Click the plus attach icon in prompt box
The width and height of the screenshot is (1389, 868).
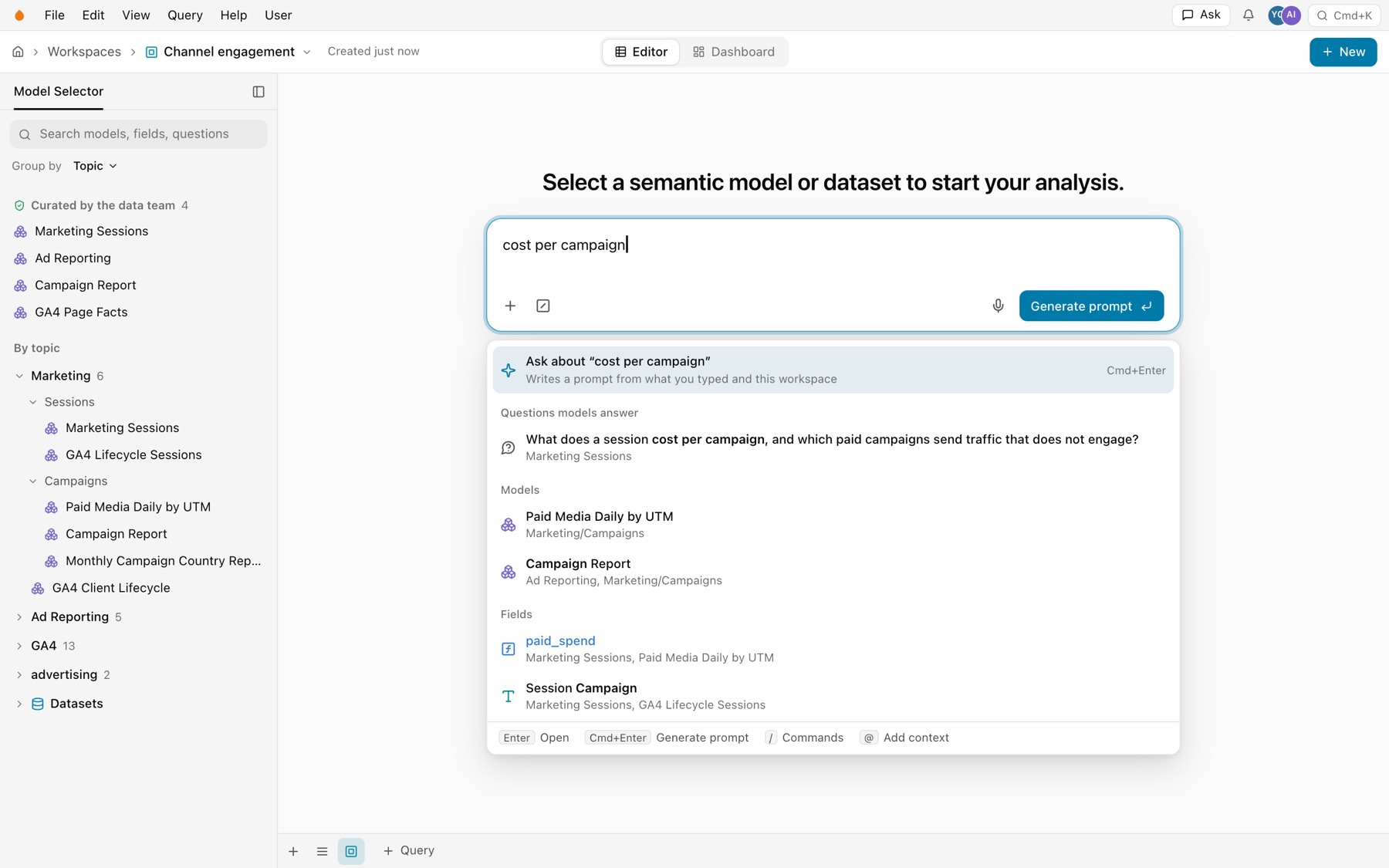click(510, 306)
